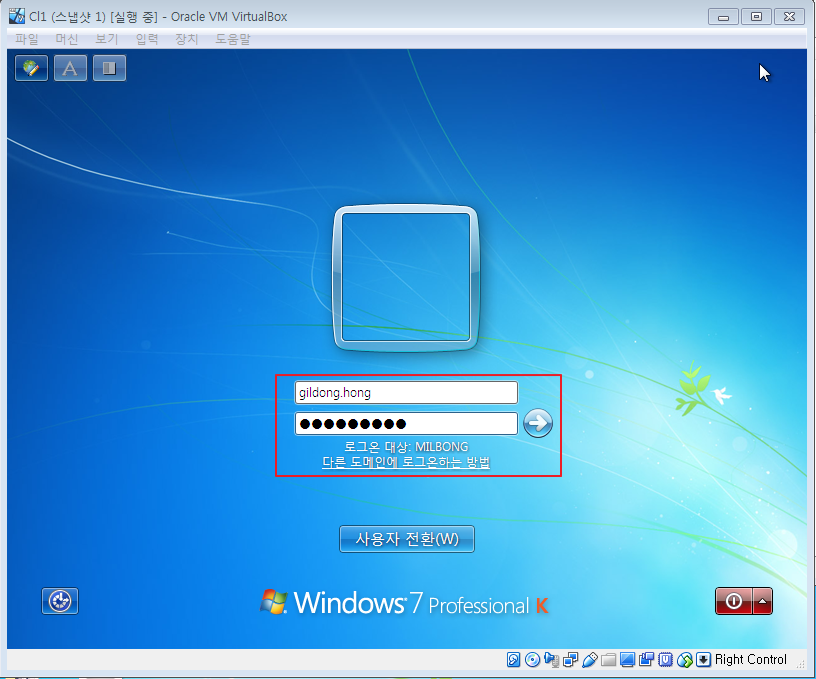The image size is (816, 679).
Task: Minimize the VirtualBox window
Action: pyautogui.click(x=723, y=17)
